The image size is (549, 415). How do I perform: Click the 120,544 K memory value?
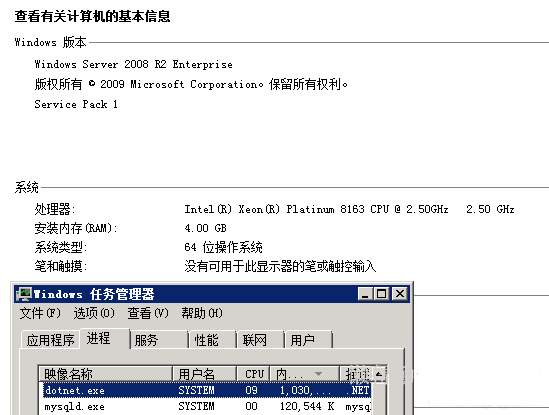[307, 406]
